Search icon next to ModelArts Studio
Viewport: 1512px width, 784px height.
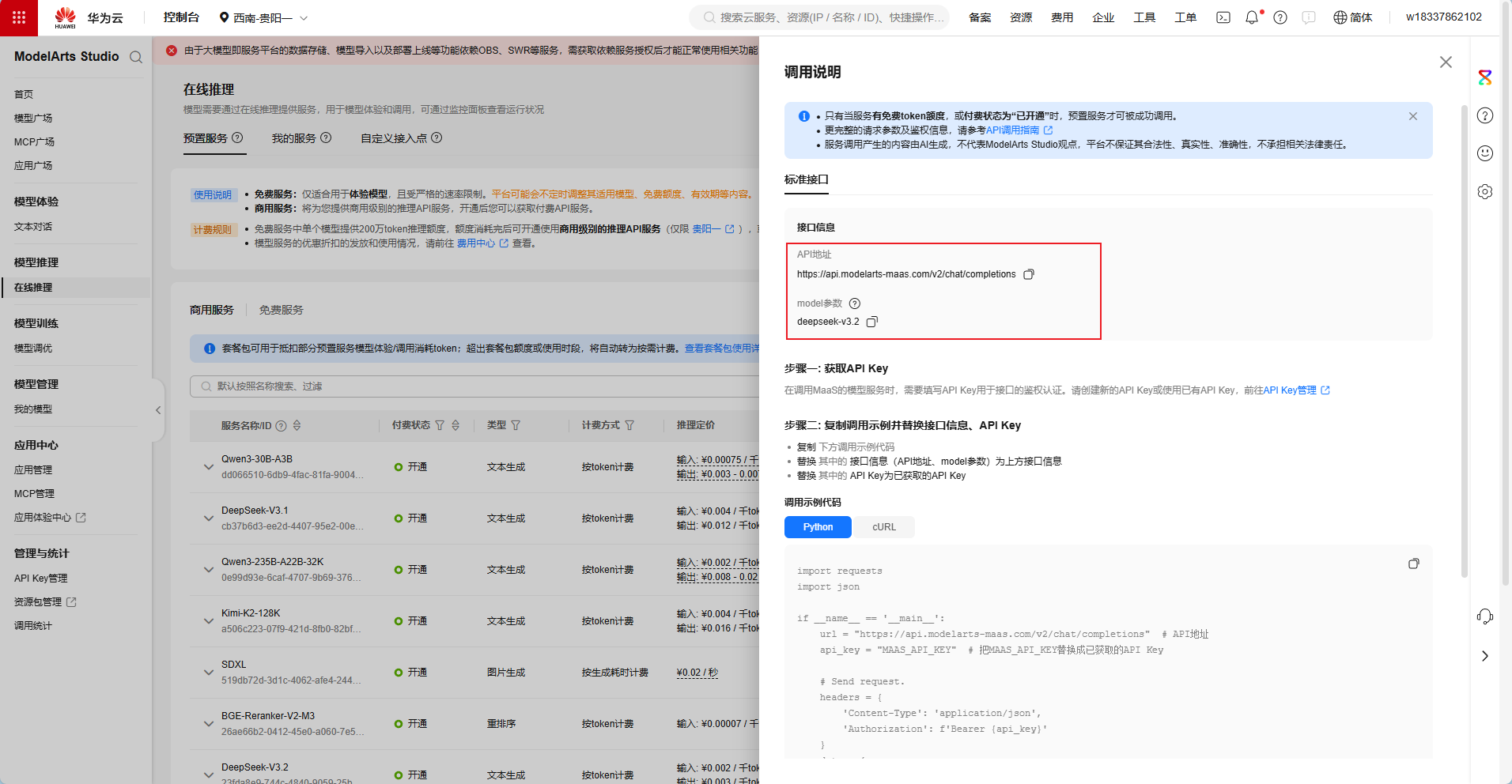click(x=136, y=57)
